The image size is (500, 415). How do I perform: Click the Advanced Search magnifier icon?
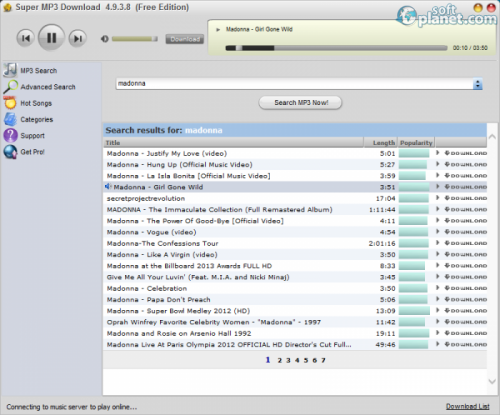pos(10,87)
